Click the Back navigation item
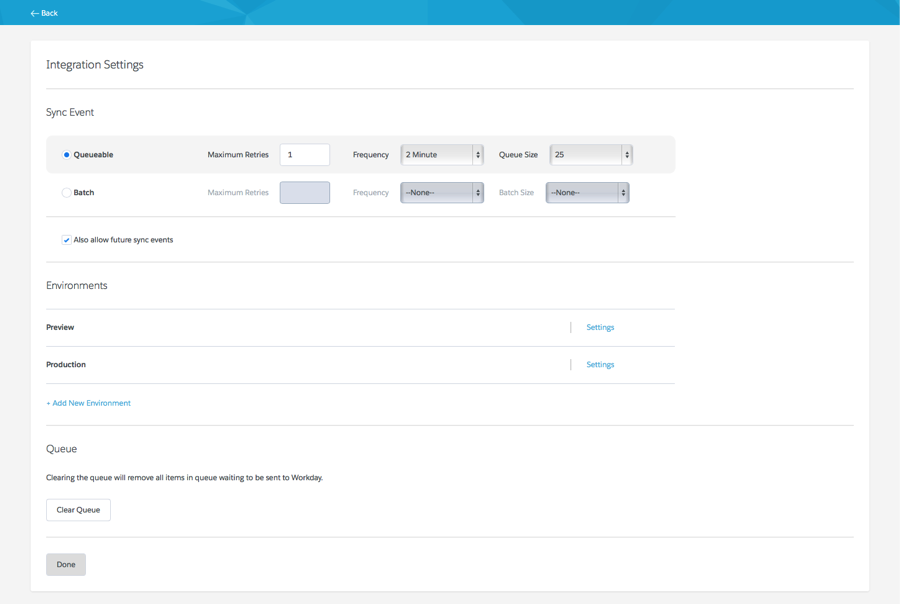Viewport: 900px width, 605px height. pos(43,13)
